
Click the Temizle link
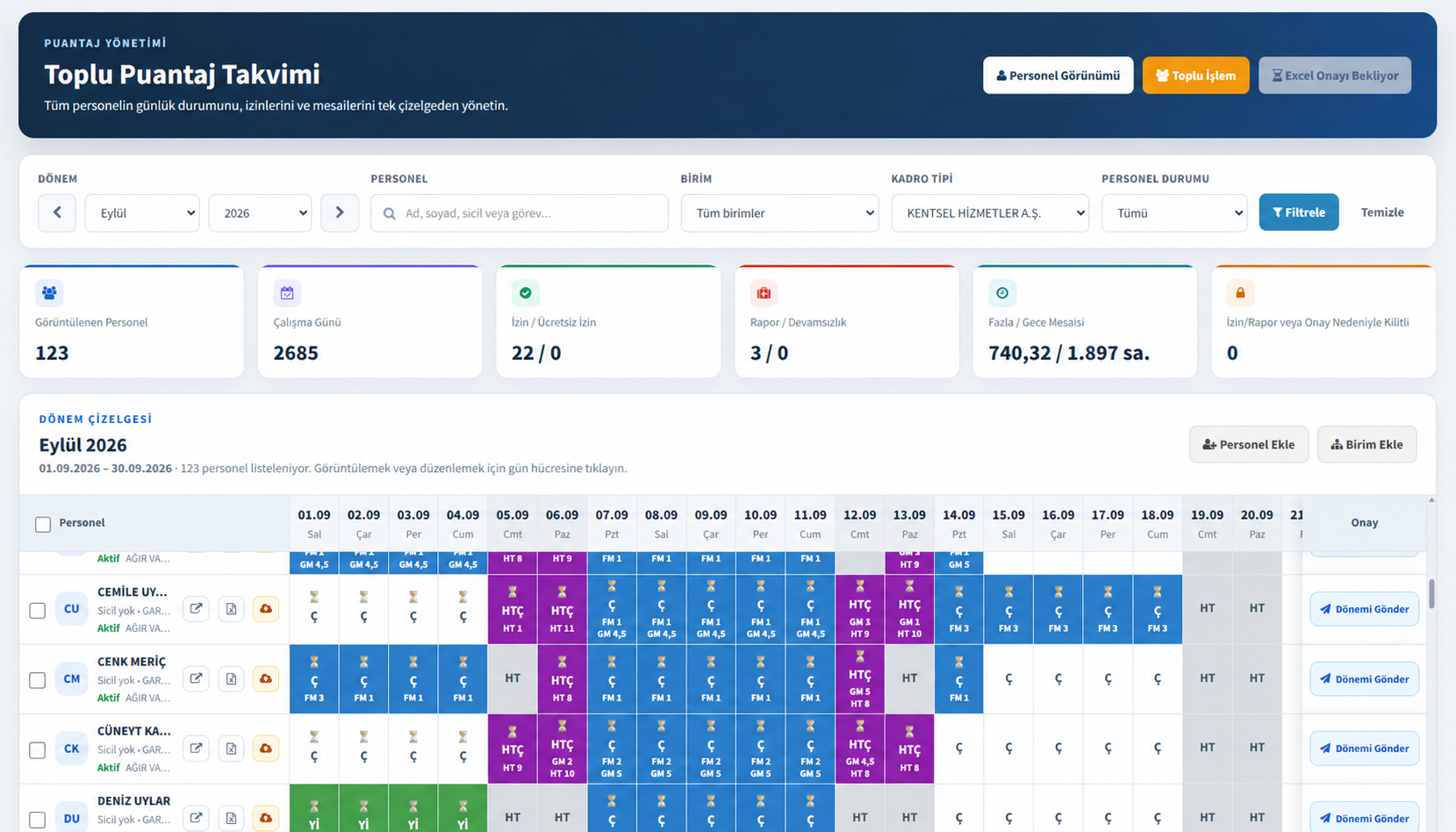[1382, 212]
